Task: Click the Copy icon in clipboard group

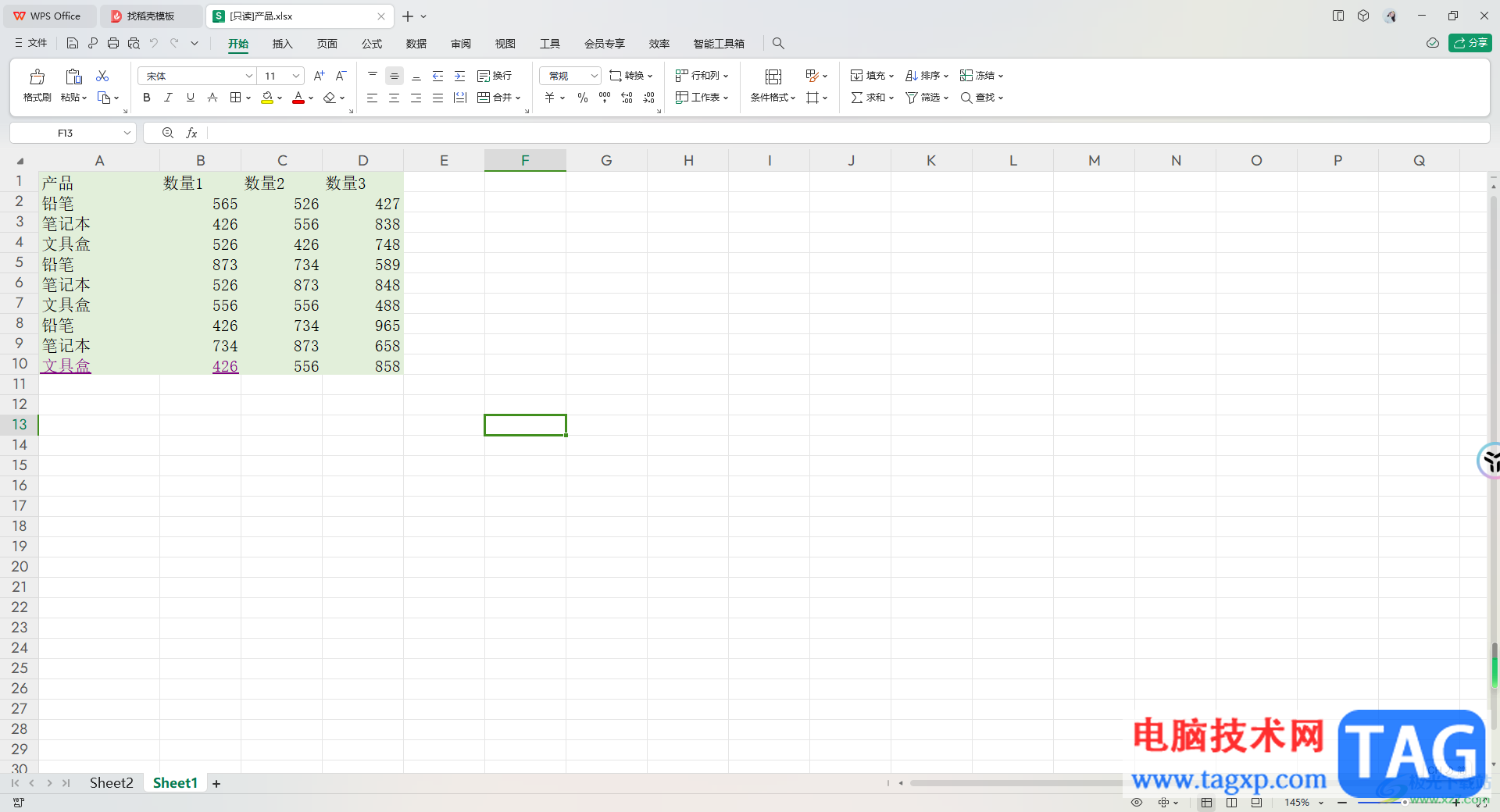Action: [x=104, y=98]
